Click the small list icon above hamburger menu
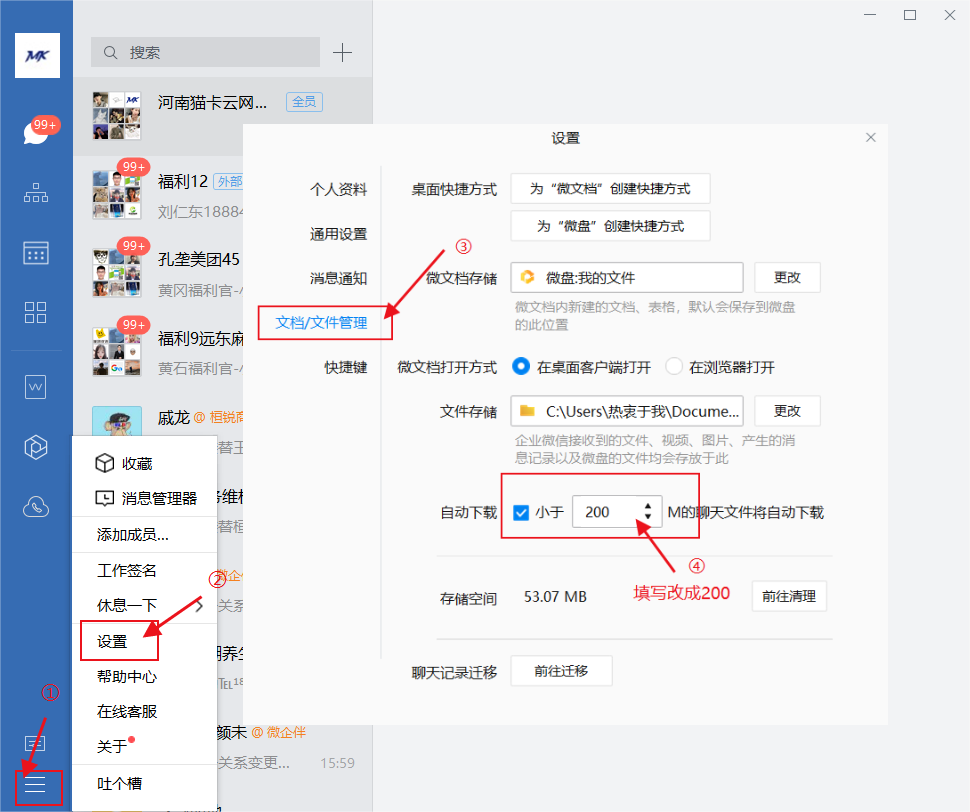 (x=35, y=743)
